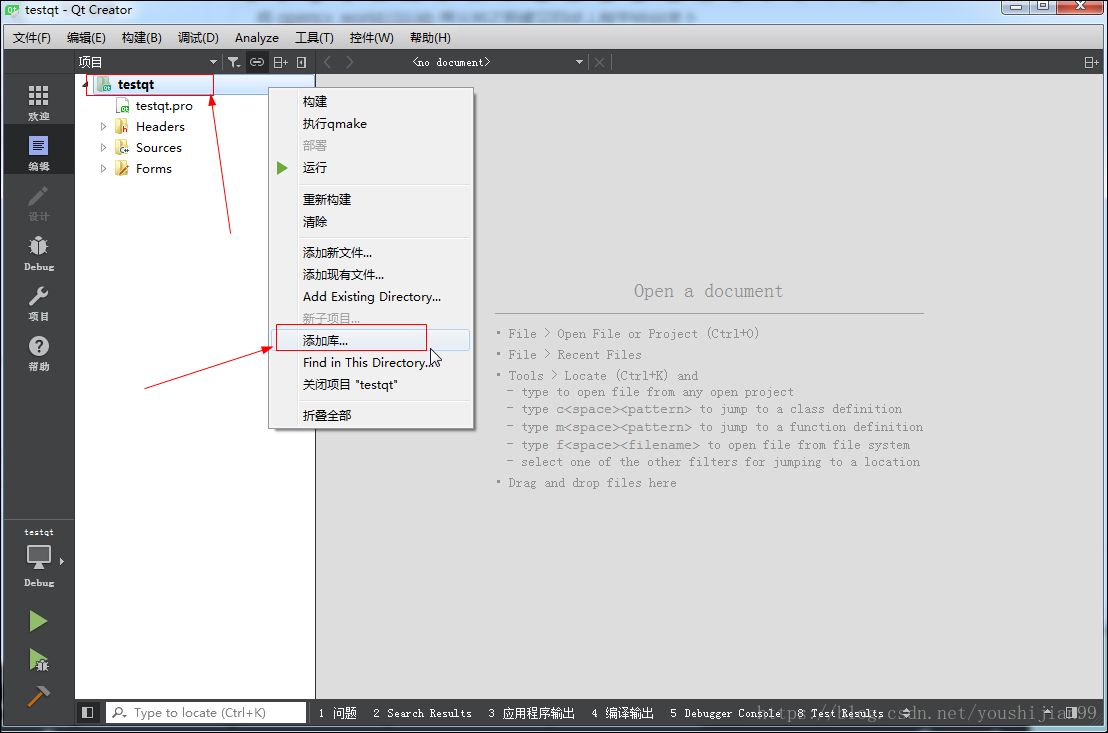This screenshot has width=1108, height=733.
Task: Expand the Headers folder
Action: [x=104, y=127]
